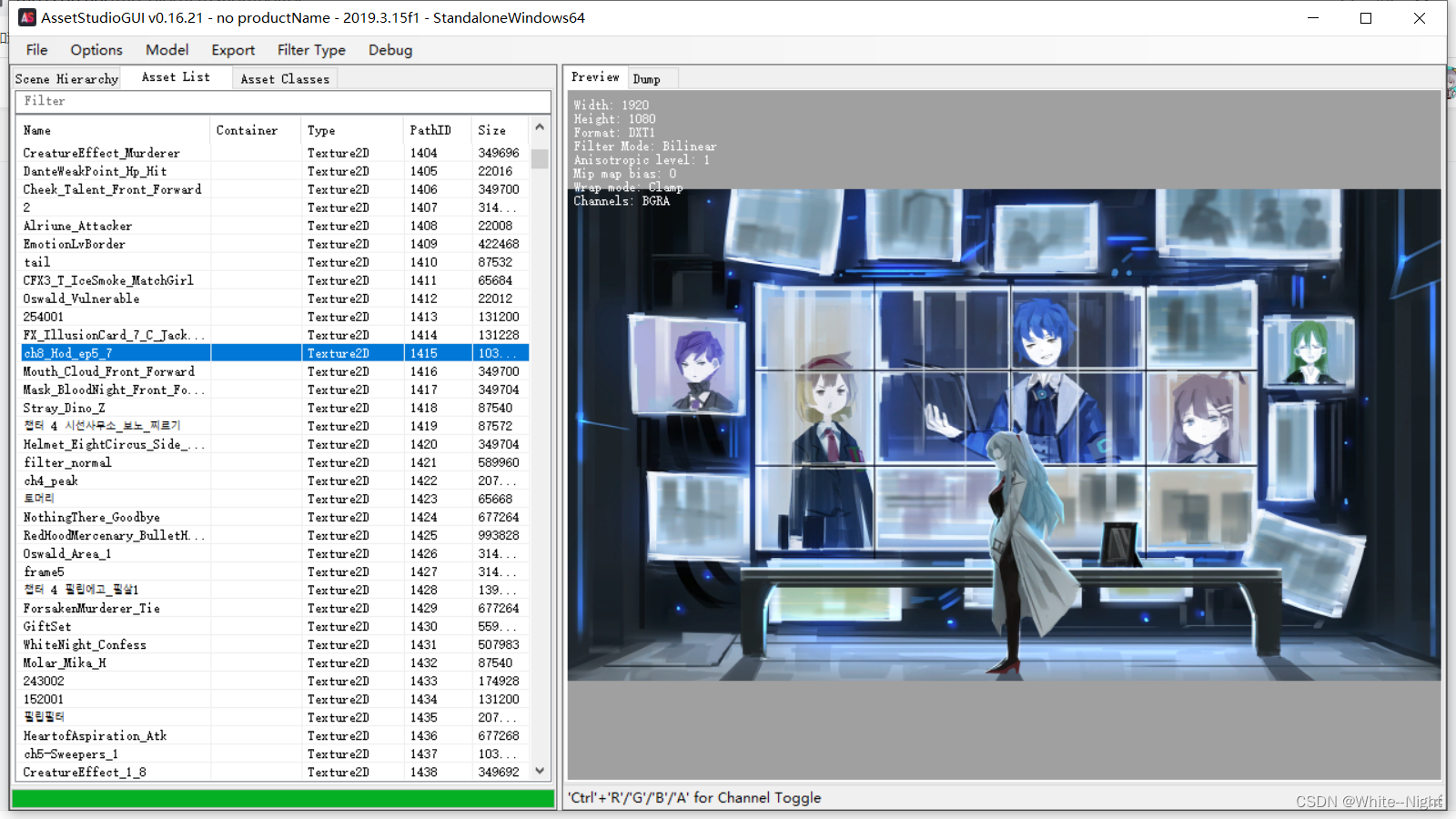1456x819 pixels.
Task: Select the NothingThere_Goodbye asset
Action: [x=275, y=517]
